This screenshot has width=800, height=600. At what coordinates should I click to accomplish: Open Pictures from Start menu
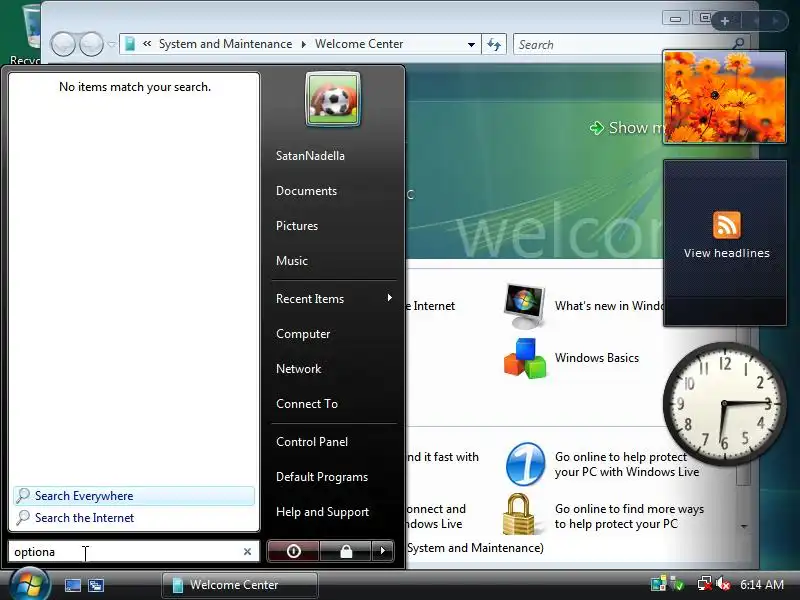(x=297, y=226)
